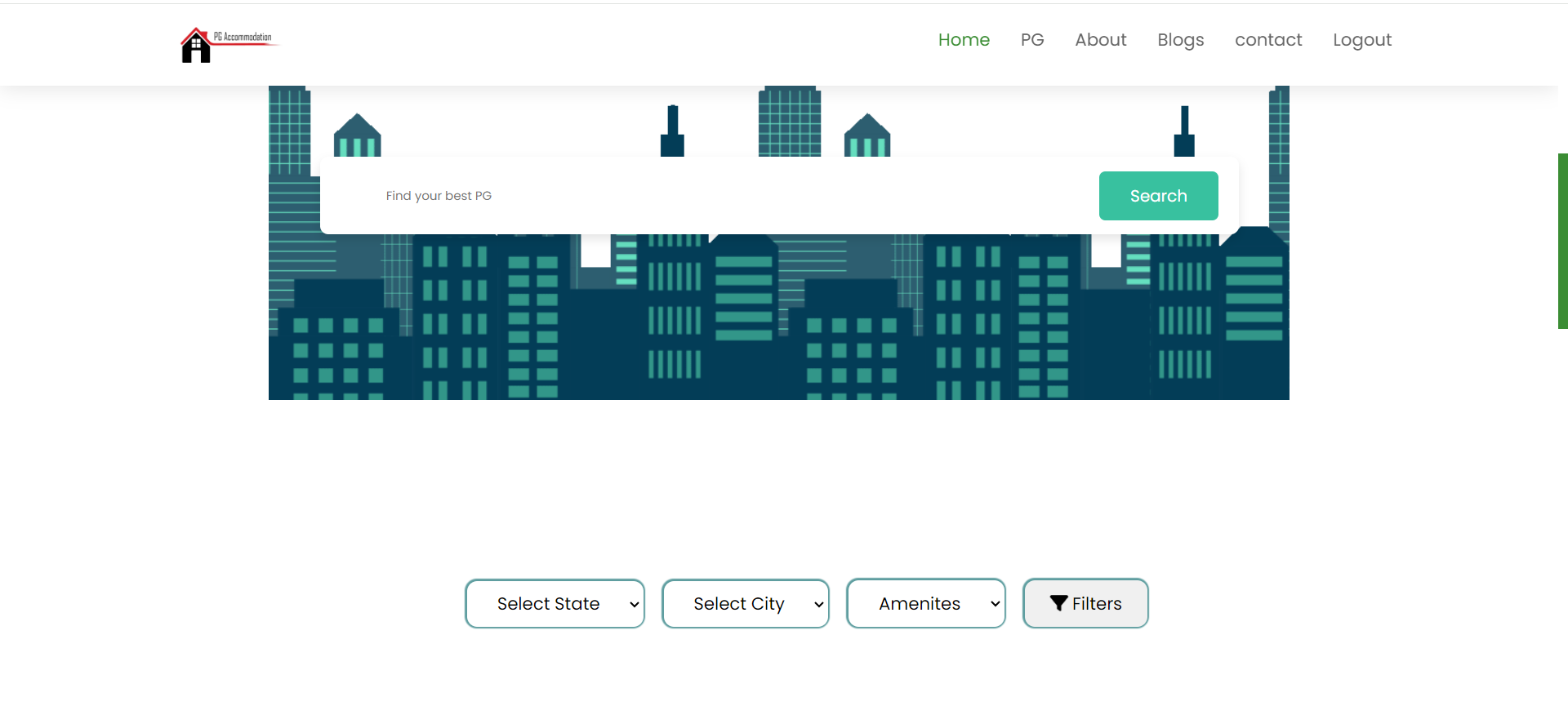This screenshot has width=1568, height=706.
Task: Click the Amenites chevron arrow
Action: (x=995, y=605)
